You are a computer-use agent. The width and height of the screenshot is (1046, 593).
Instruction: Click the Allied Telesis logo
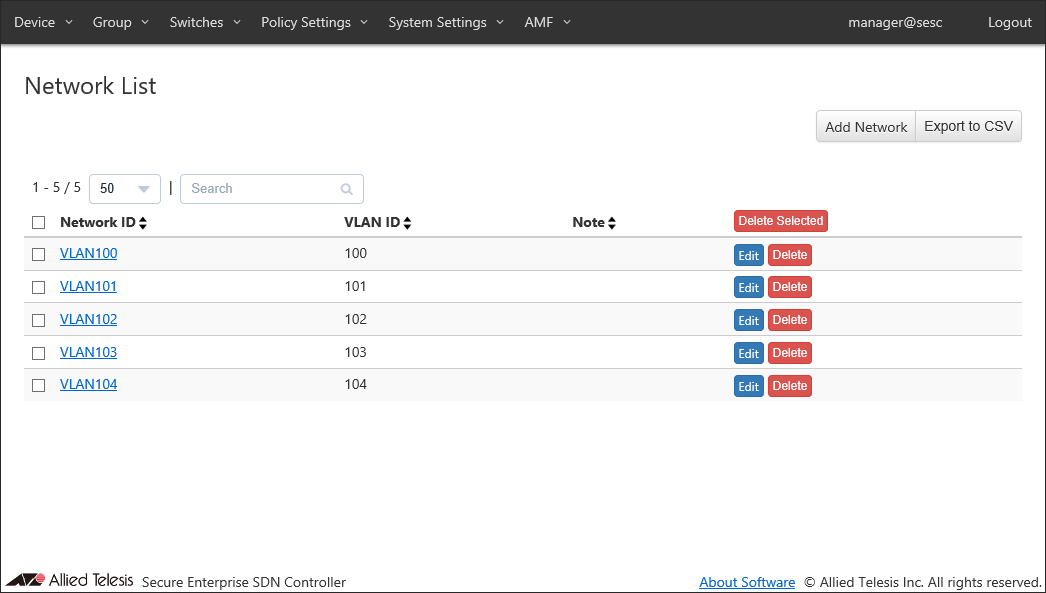pos(70,581)
